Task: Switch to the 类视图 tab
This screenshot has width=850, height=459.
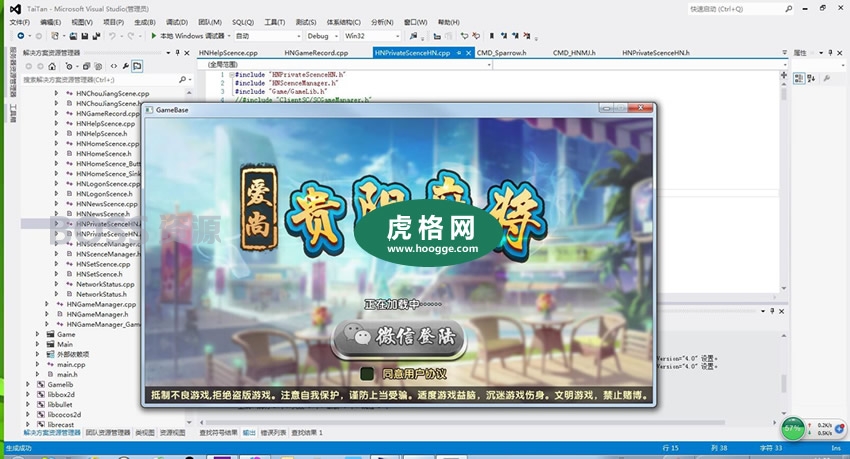Action: [x=145, y=432]
